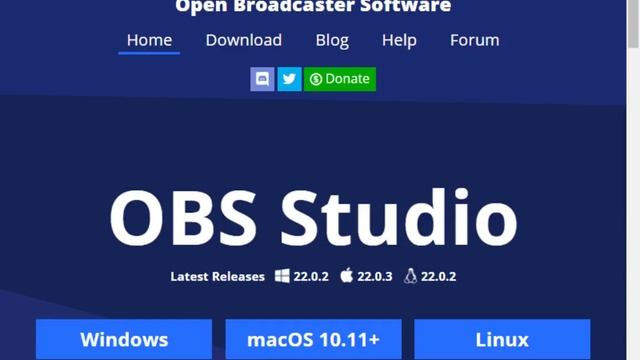Click the macOS 10.11+ download button
Image resolution: width=640 pixels, height=360 pixels.
[313, 339]
